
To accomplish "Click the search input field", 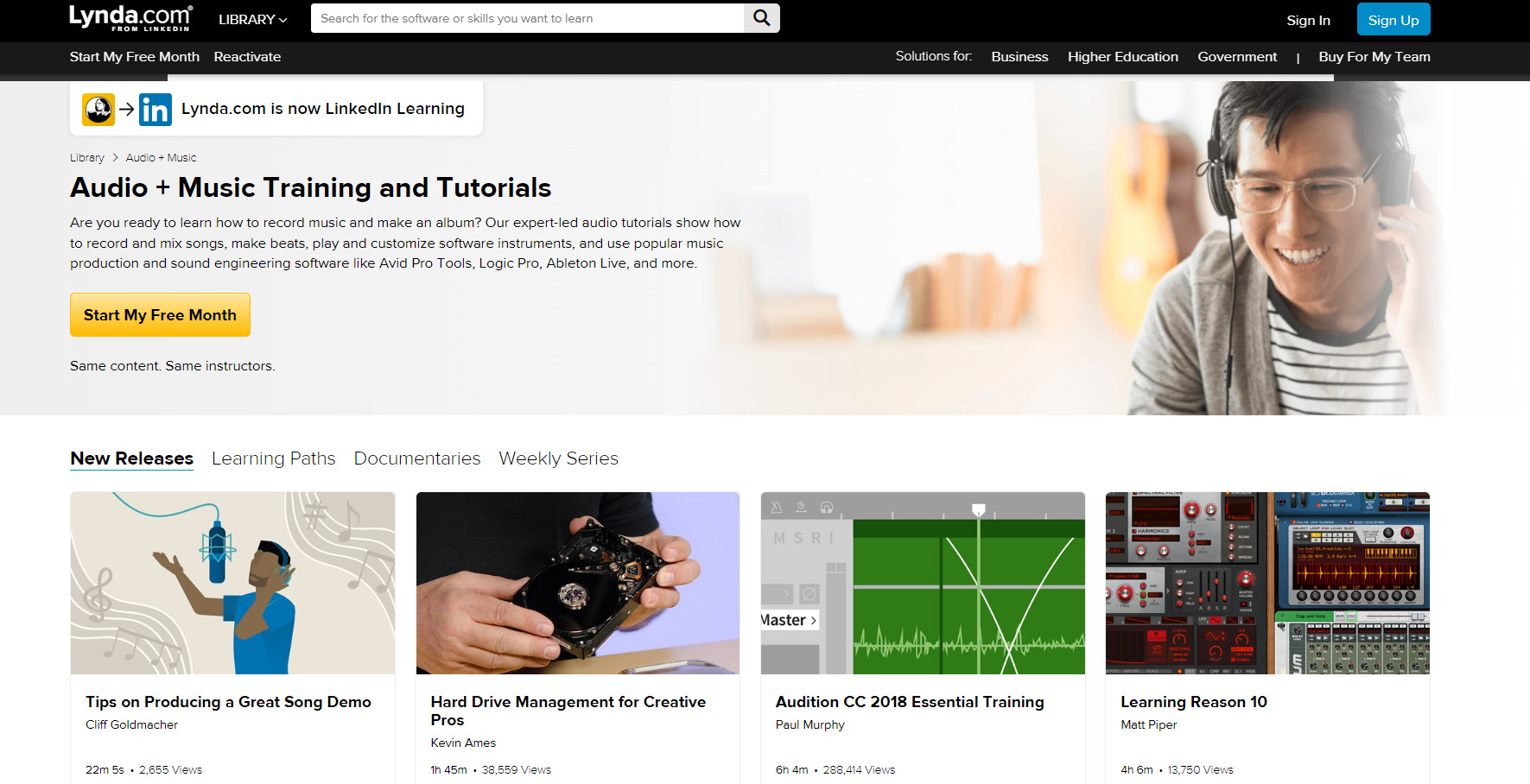I will (527, 18).
